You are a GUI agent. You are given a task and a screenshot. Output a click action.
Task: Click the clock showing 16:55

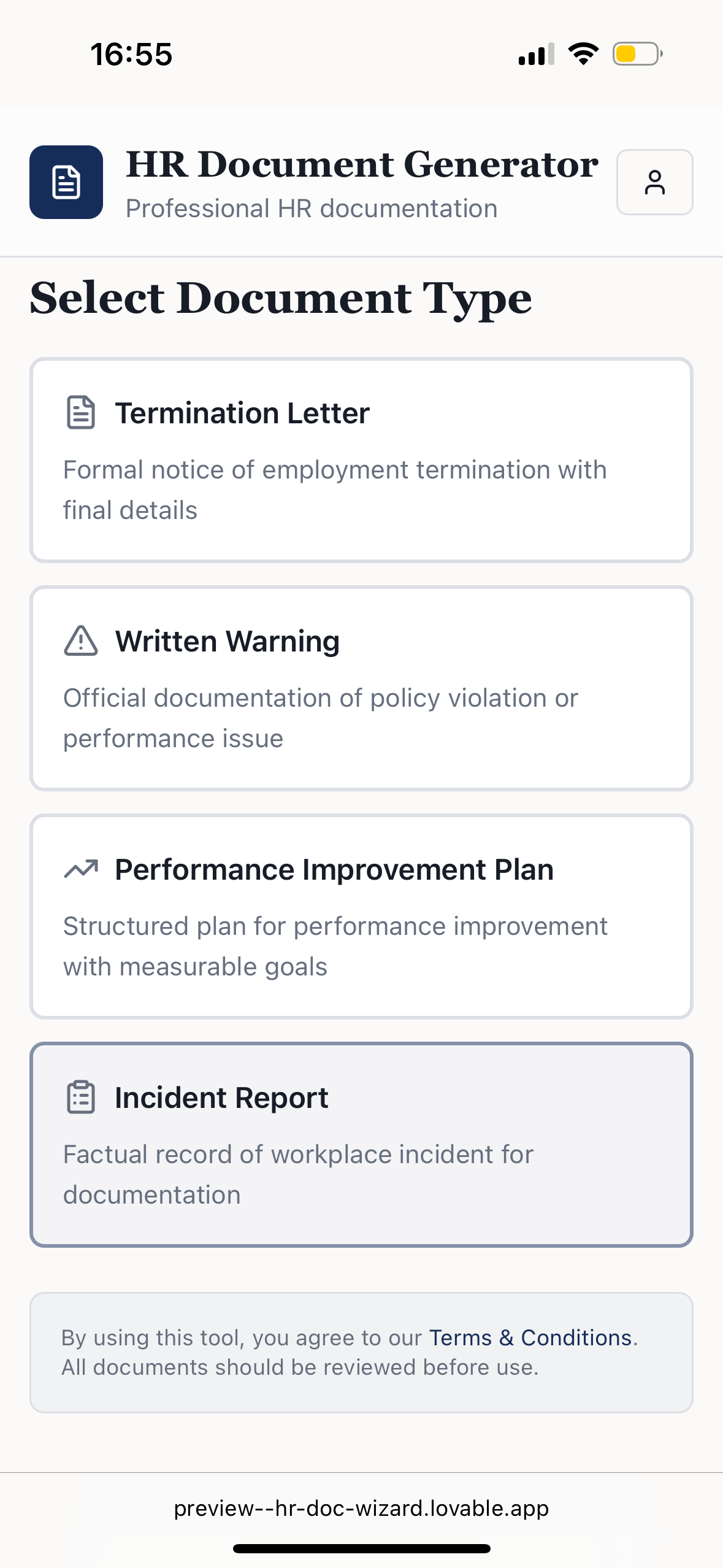coord(130,54)
